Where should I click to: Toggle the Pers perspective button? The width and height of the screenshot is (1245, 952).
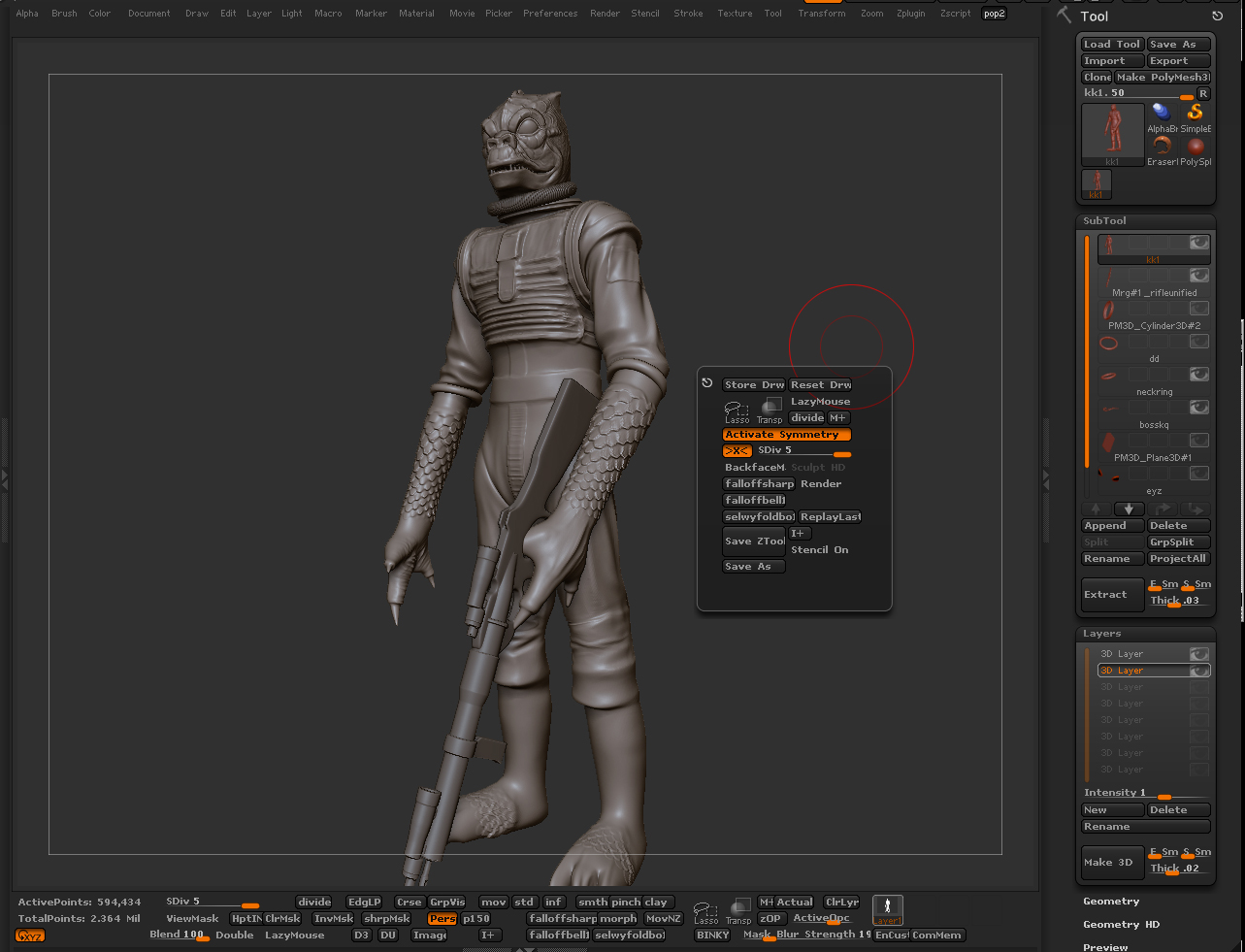(442, 919)
